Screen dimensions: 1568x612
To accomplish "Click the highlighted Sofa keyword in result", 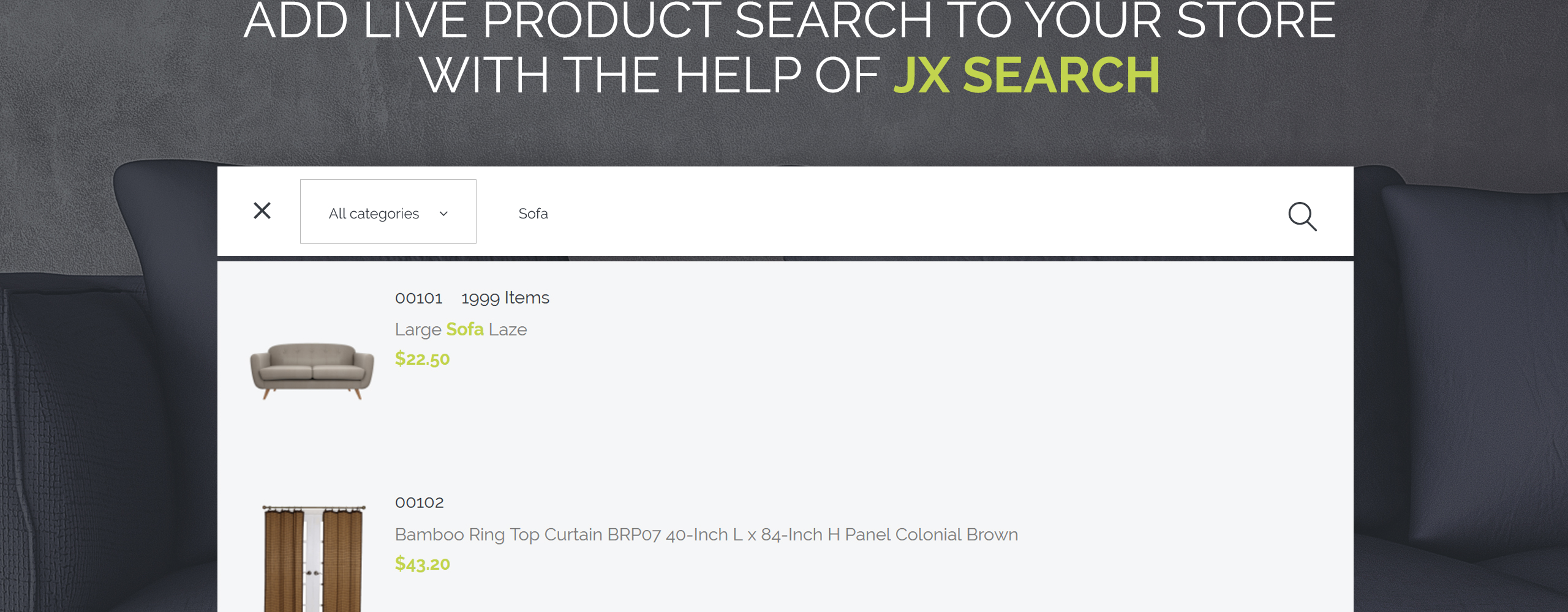I will (x=465, y=329).
